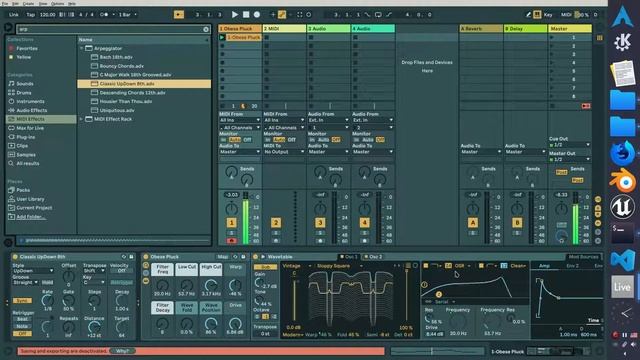This screenshot has width=640, height=360.
Task: Open the File menu
Action: pos(5,3)
